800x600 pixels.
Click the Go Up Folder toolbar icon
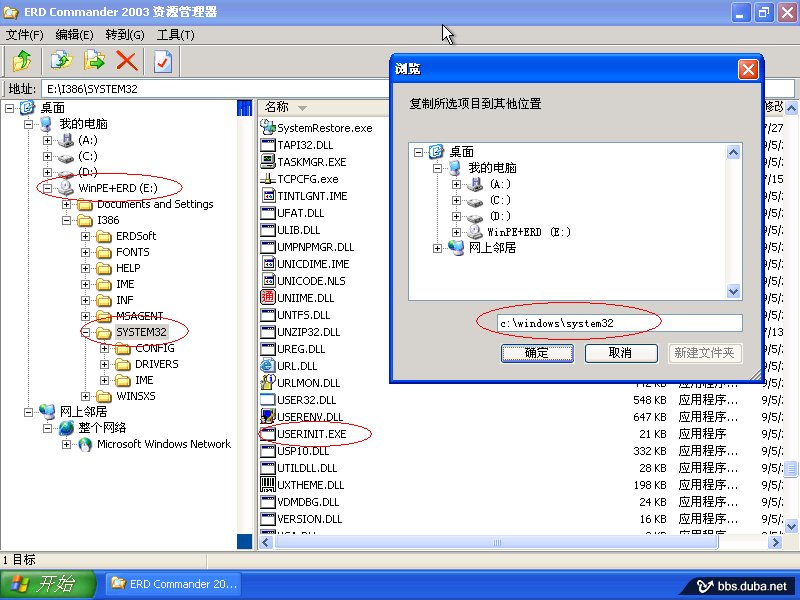22,59
